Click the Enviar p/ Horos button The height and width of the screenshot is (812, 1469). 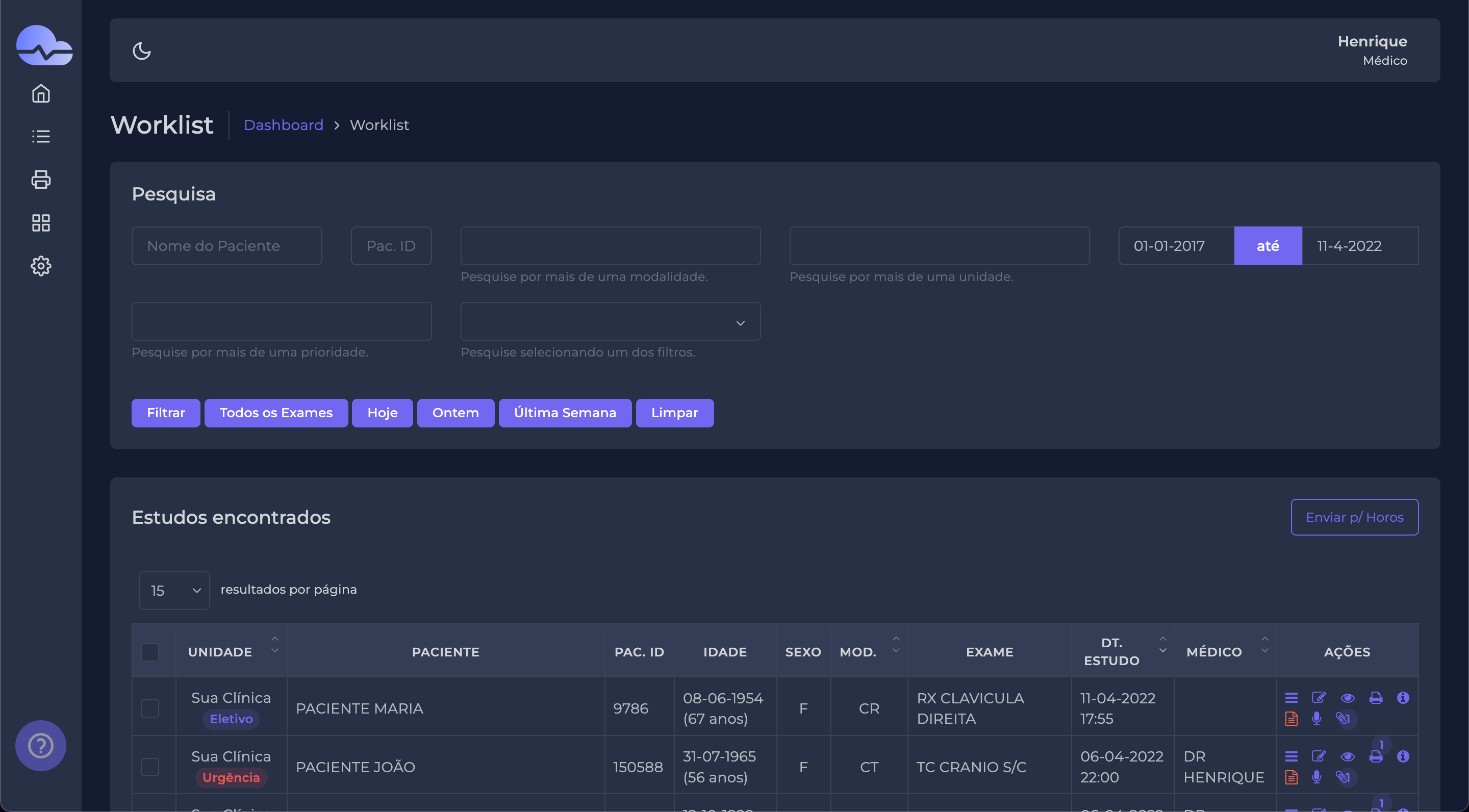pyautogui.click(x=1354, y=517)
